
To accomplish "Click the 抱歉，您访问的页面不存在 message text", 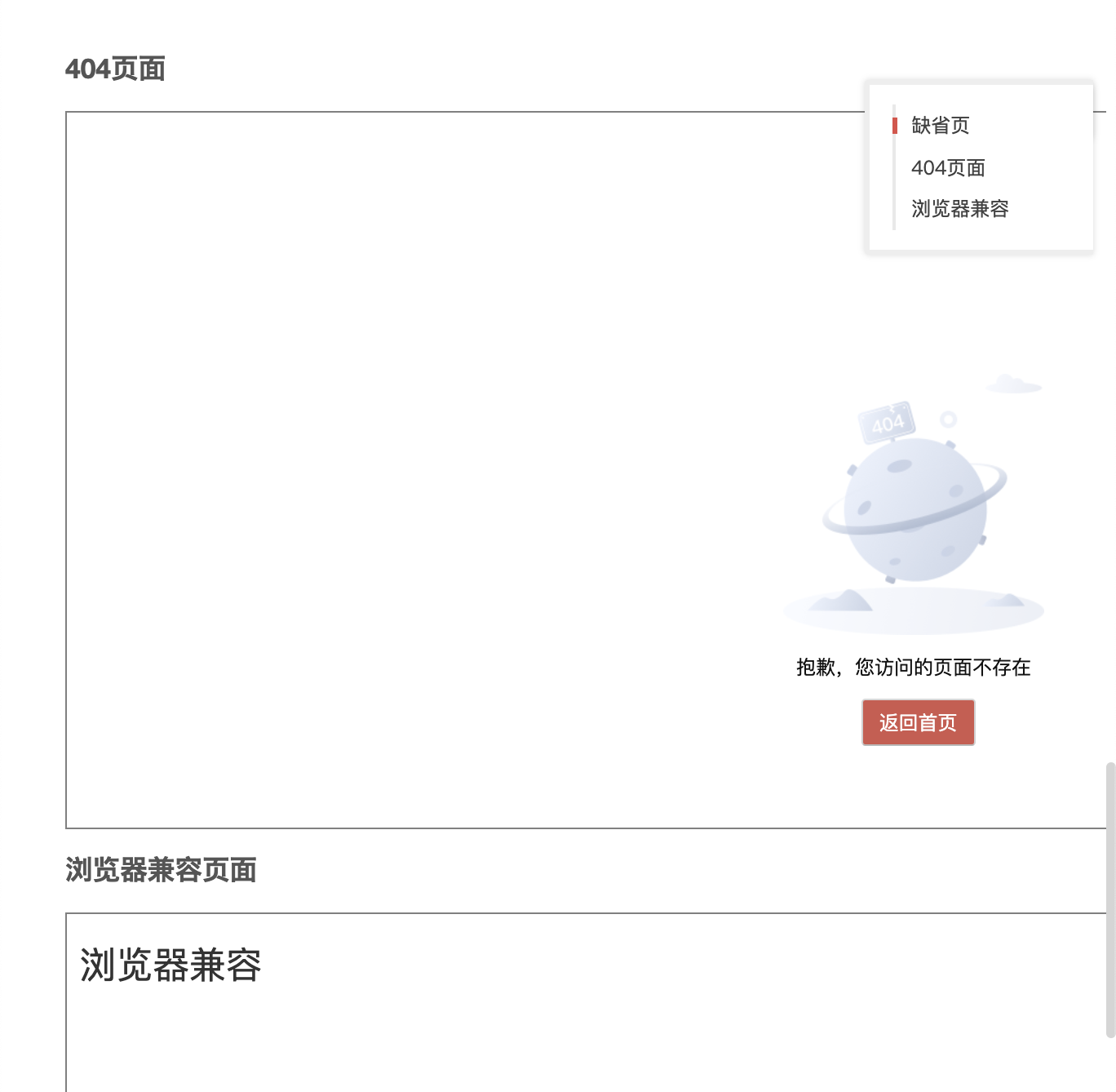I will (x=914, y=668).
